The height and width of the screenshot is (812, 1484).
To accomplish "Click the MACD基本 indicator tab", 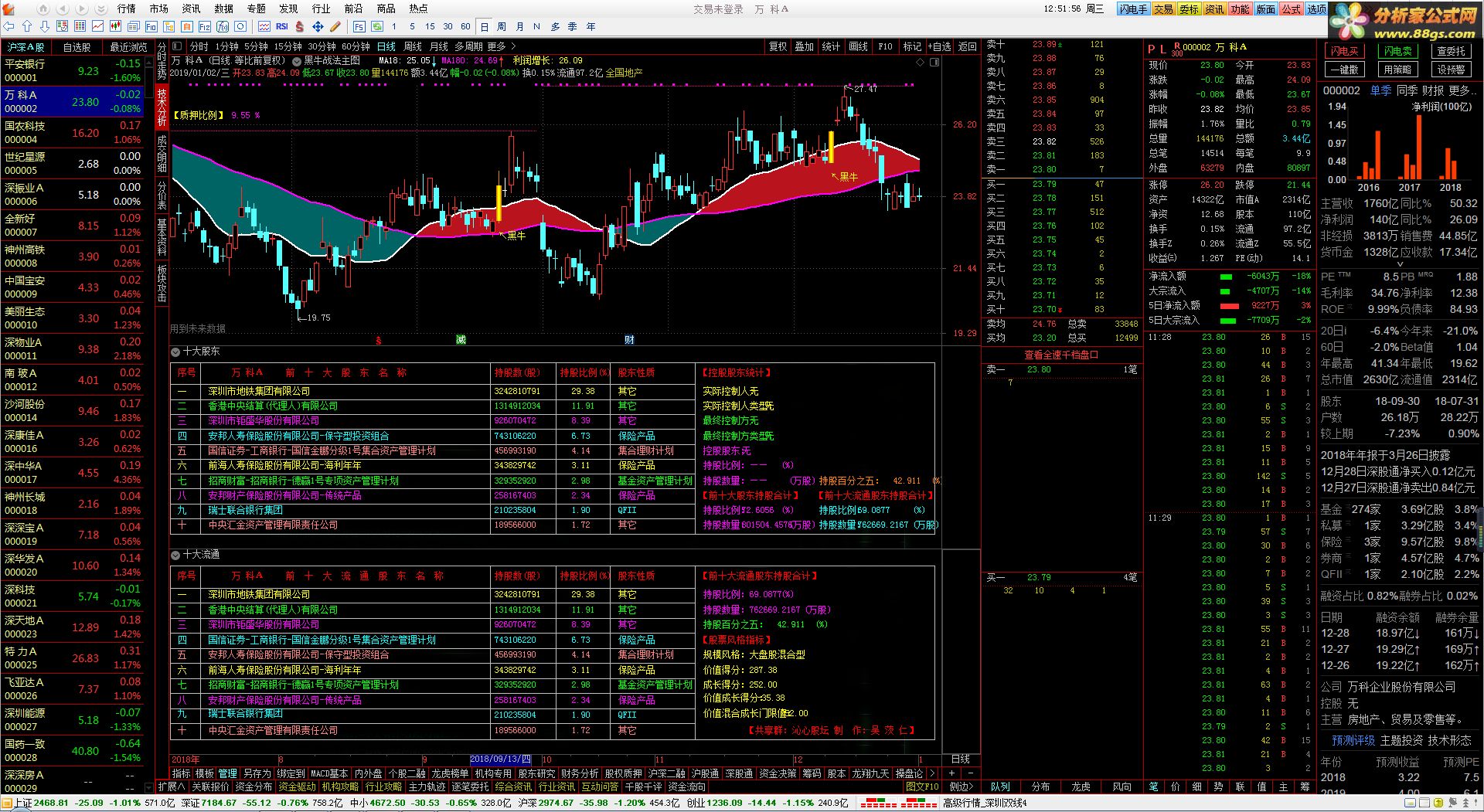I will click(329, 773).
